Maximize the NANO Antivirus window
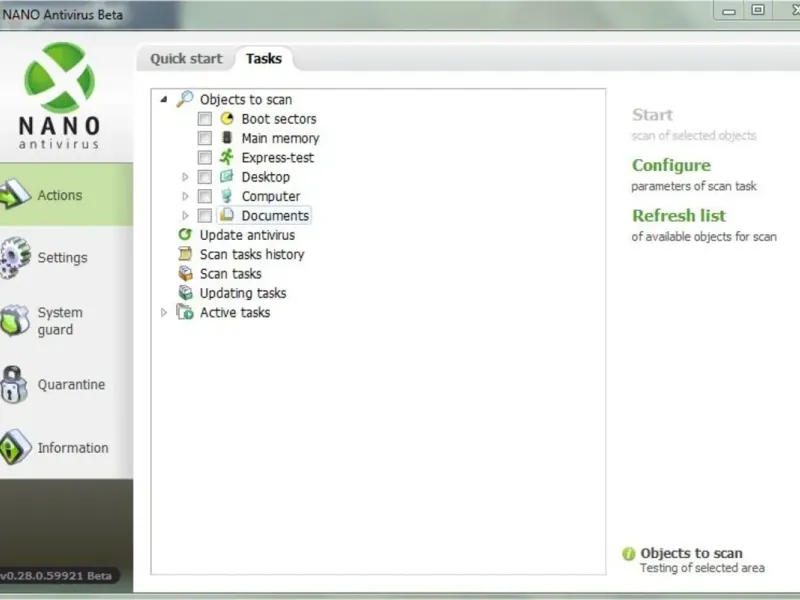 click(x=758, y=10)
